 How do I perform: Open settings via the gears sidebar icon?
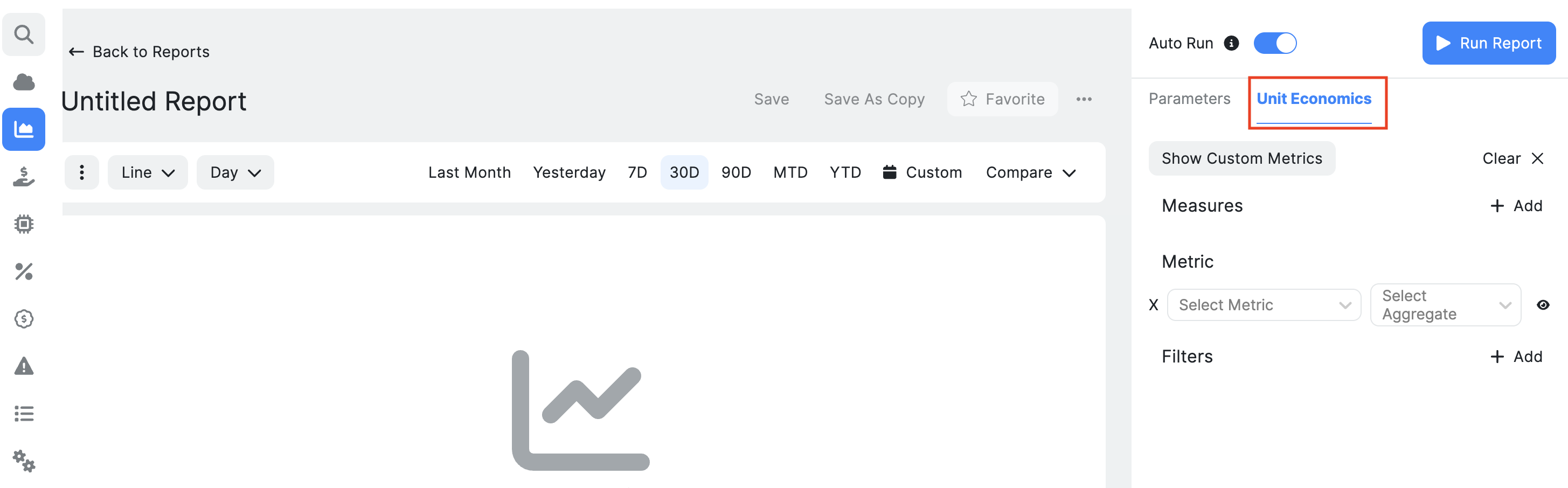[24, 461]
